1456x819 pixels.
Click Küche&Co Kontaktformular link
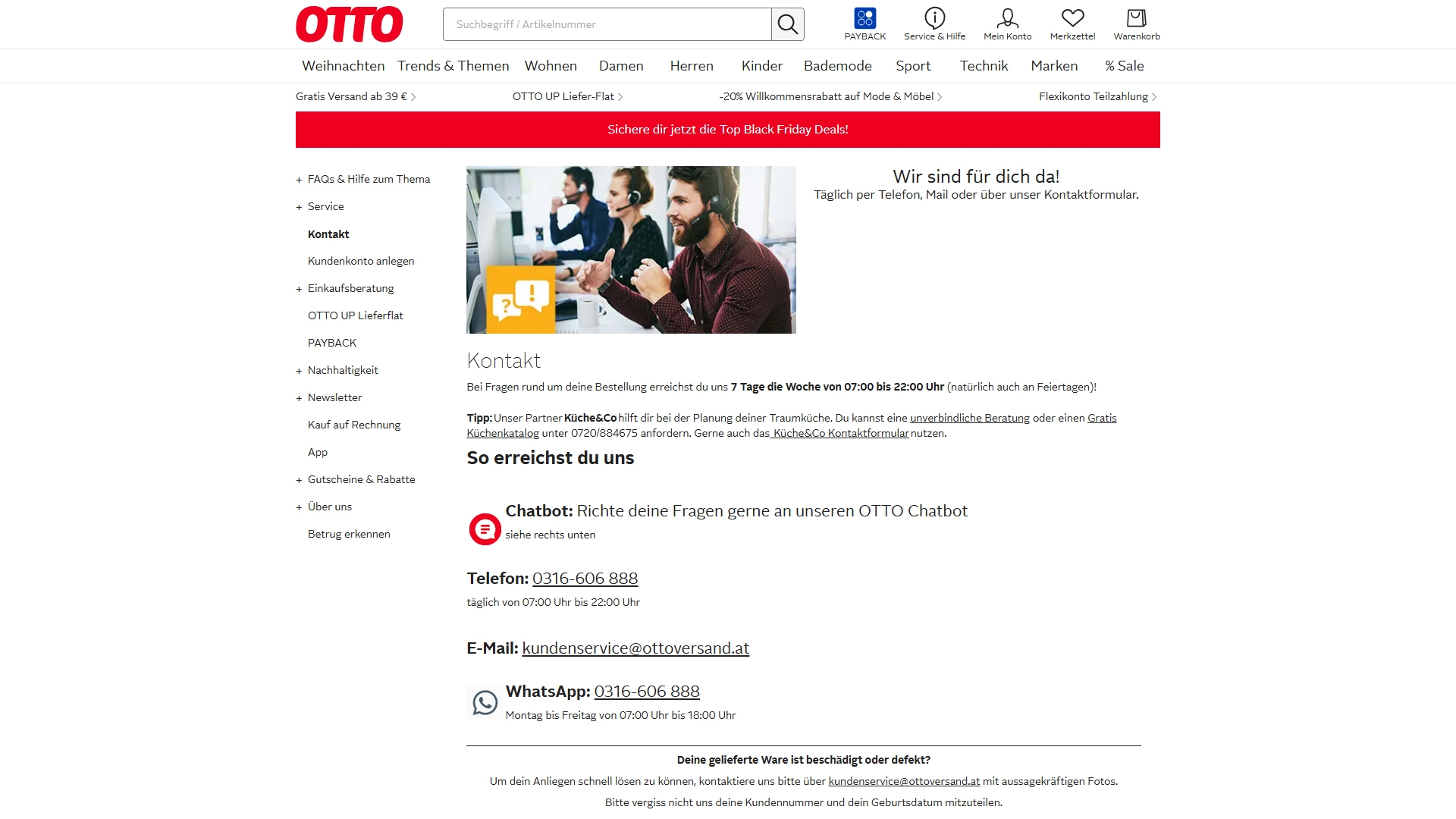tap(839, 433)
